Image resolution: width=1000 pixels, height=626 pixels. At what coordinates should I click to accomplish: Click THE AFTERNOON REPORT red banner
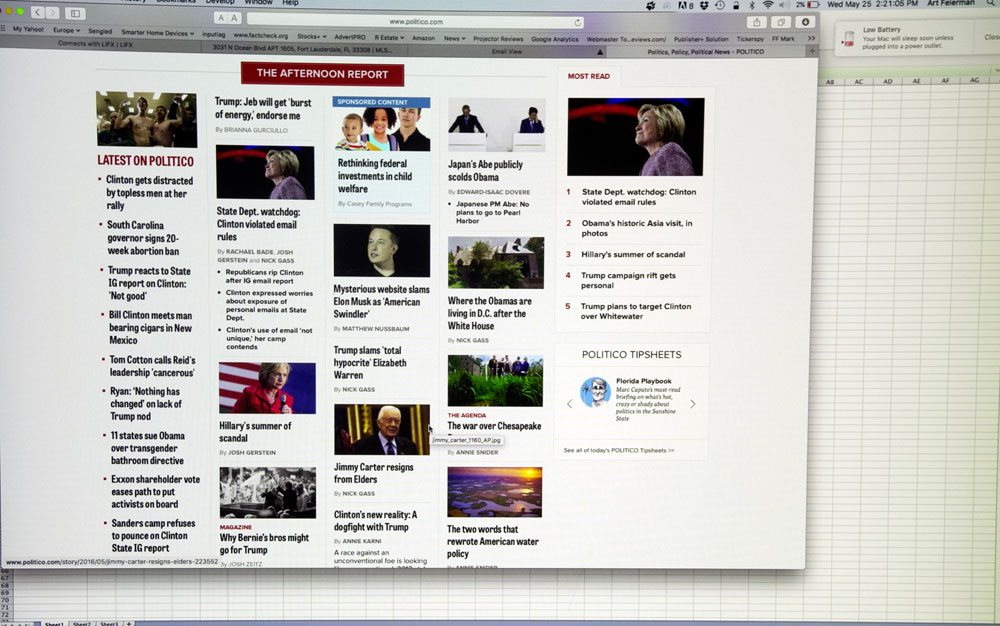pos(322,74)
